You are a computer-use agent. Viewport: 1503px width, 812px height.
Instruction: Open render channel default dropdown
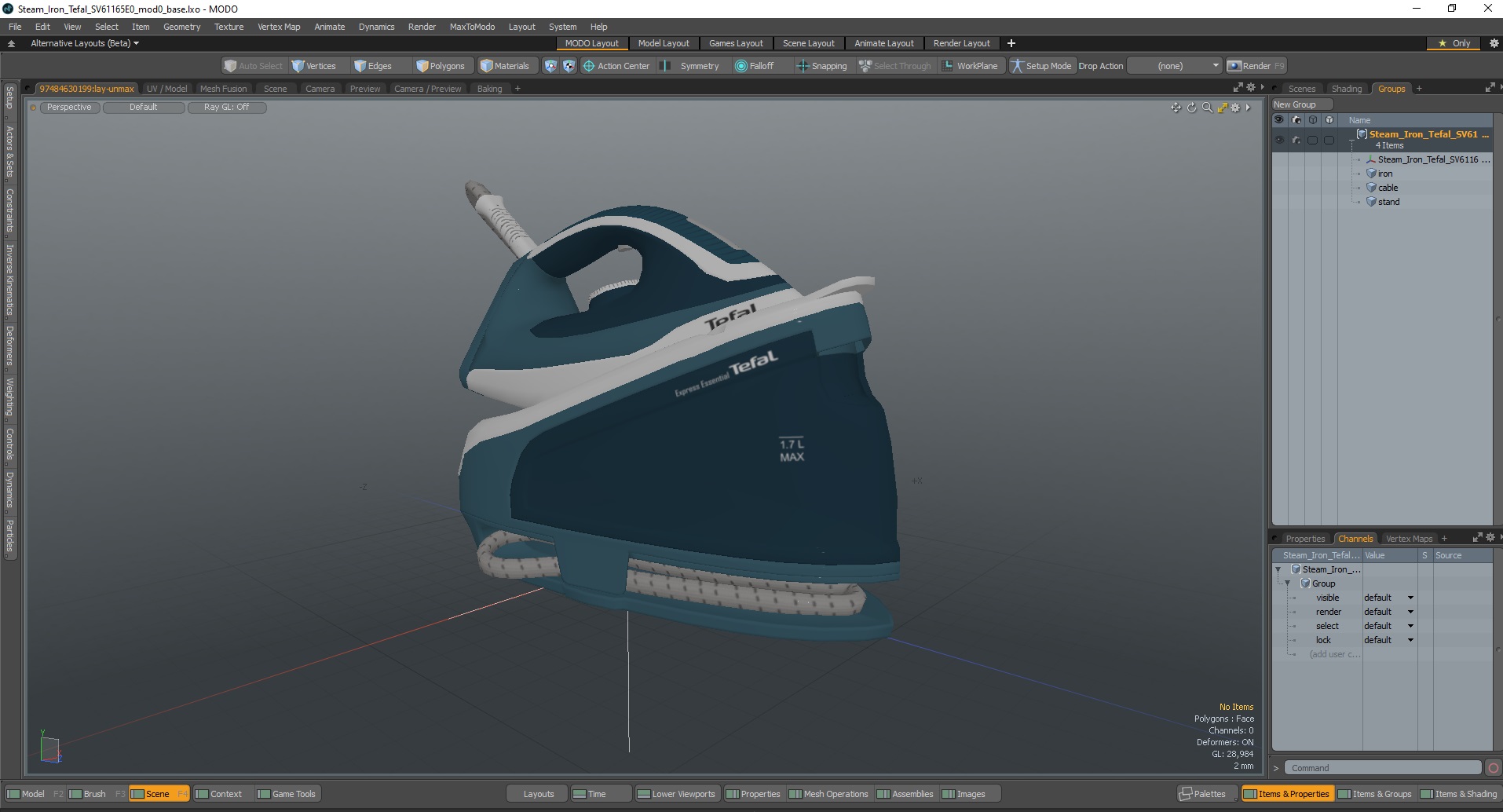1388,612
